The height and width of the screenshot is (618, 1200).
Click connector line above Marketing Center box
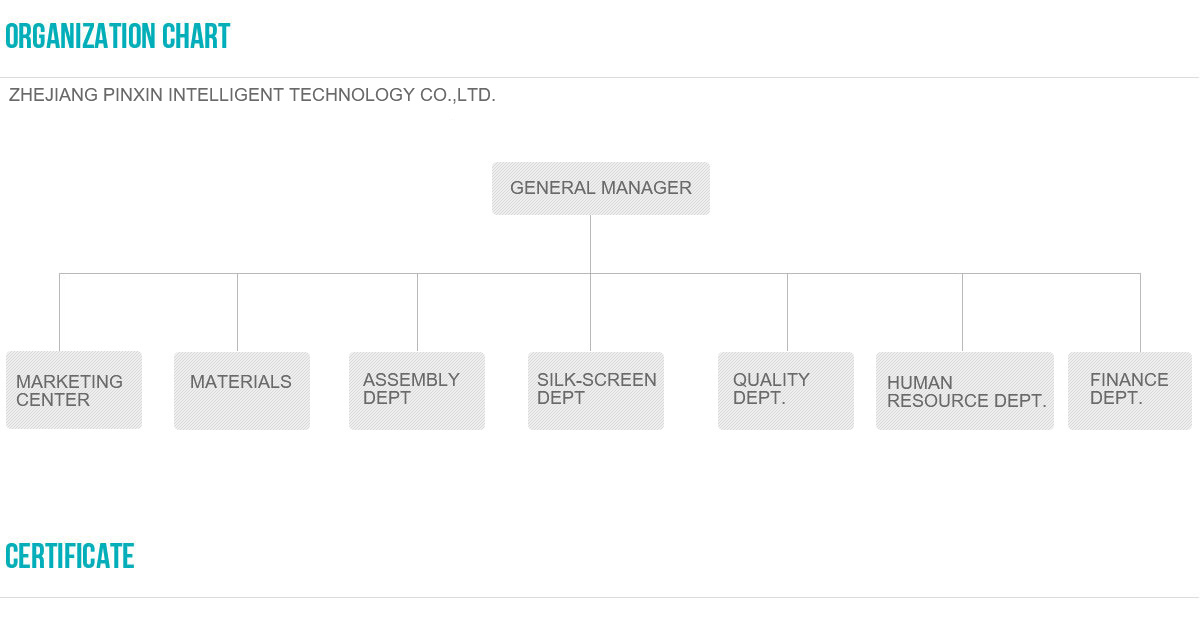coord(59,312)
